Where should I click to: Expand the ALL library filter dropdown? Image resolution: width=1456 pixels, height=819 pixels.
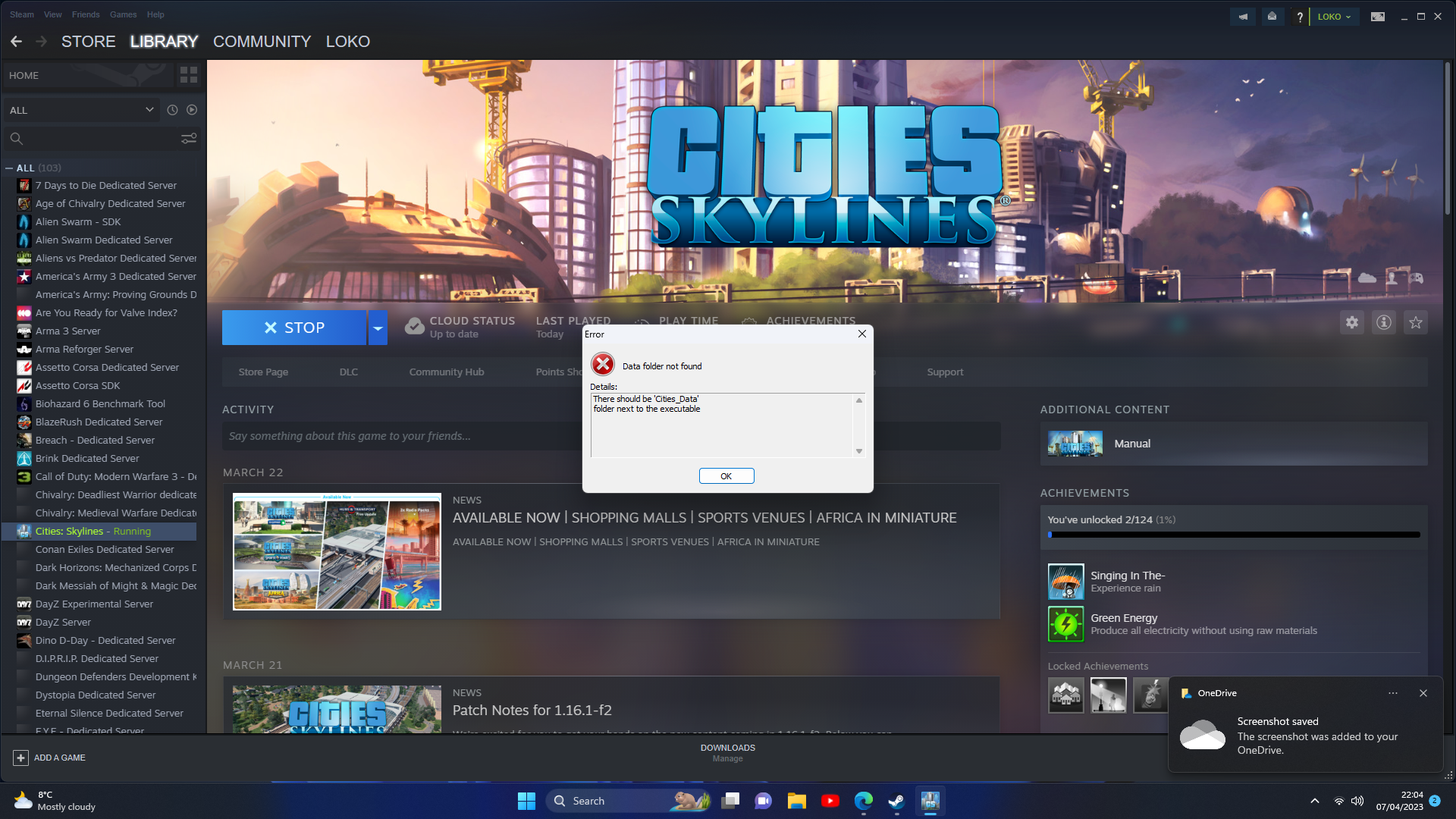coord(82,110)
